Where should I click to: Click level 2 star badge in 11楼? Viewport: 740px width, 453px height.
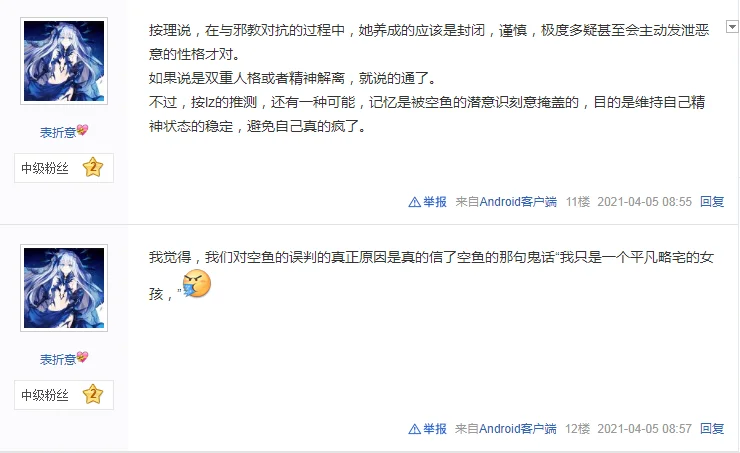[93, 167]
